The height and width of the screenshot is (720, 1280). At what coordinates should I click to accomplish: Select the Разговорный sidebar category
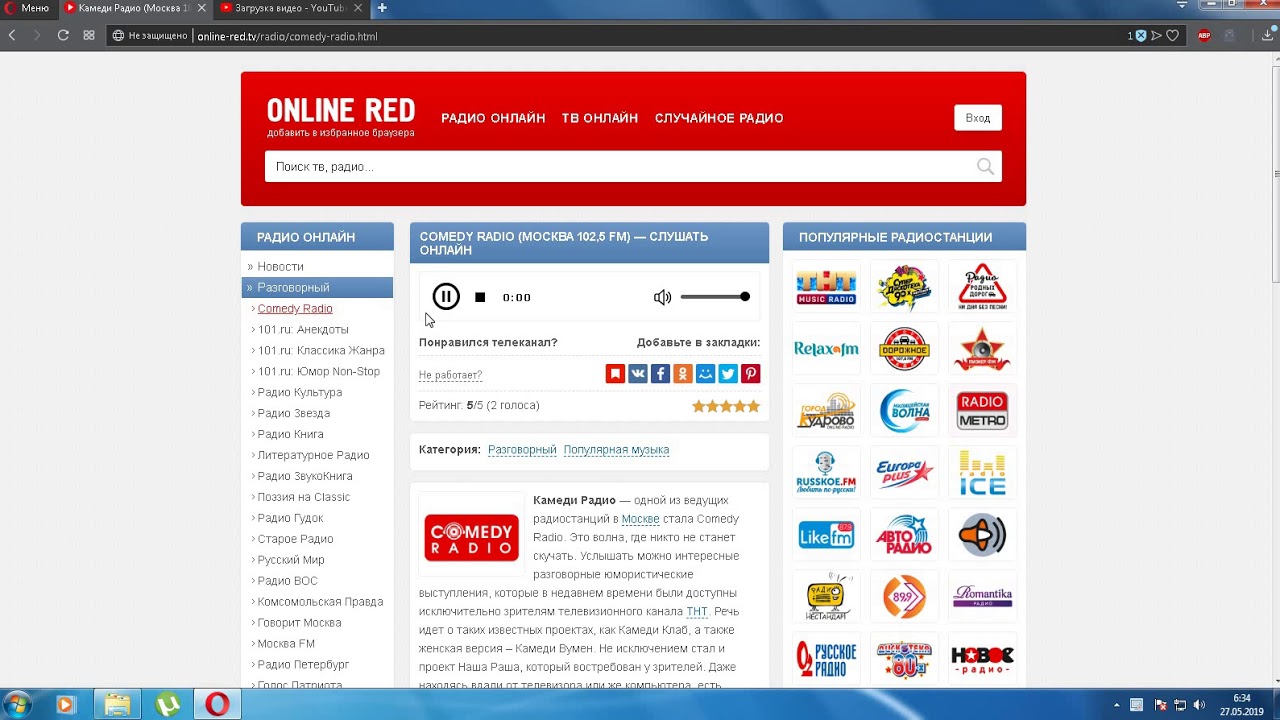(317, 288)
